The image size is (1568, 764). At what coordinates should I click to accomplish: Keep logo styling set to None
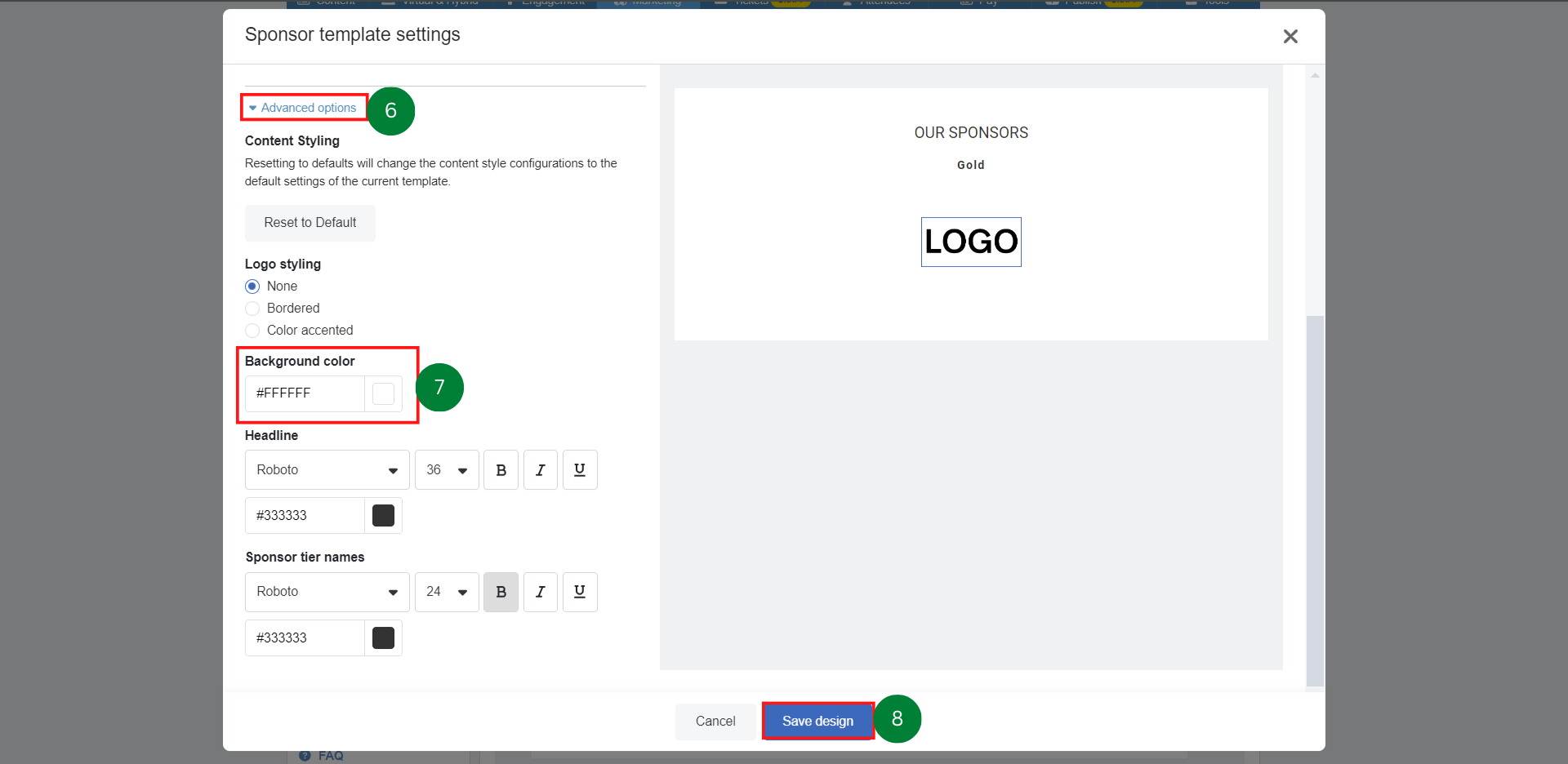(x=252, y=286)
